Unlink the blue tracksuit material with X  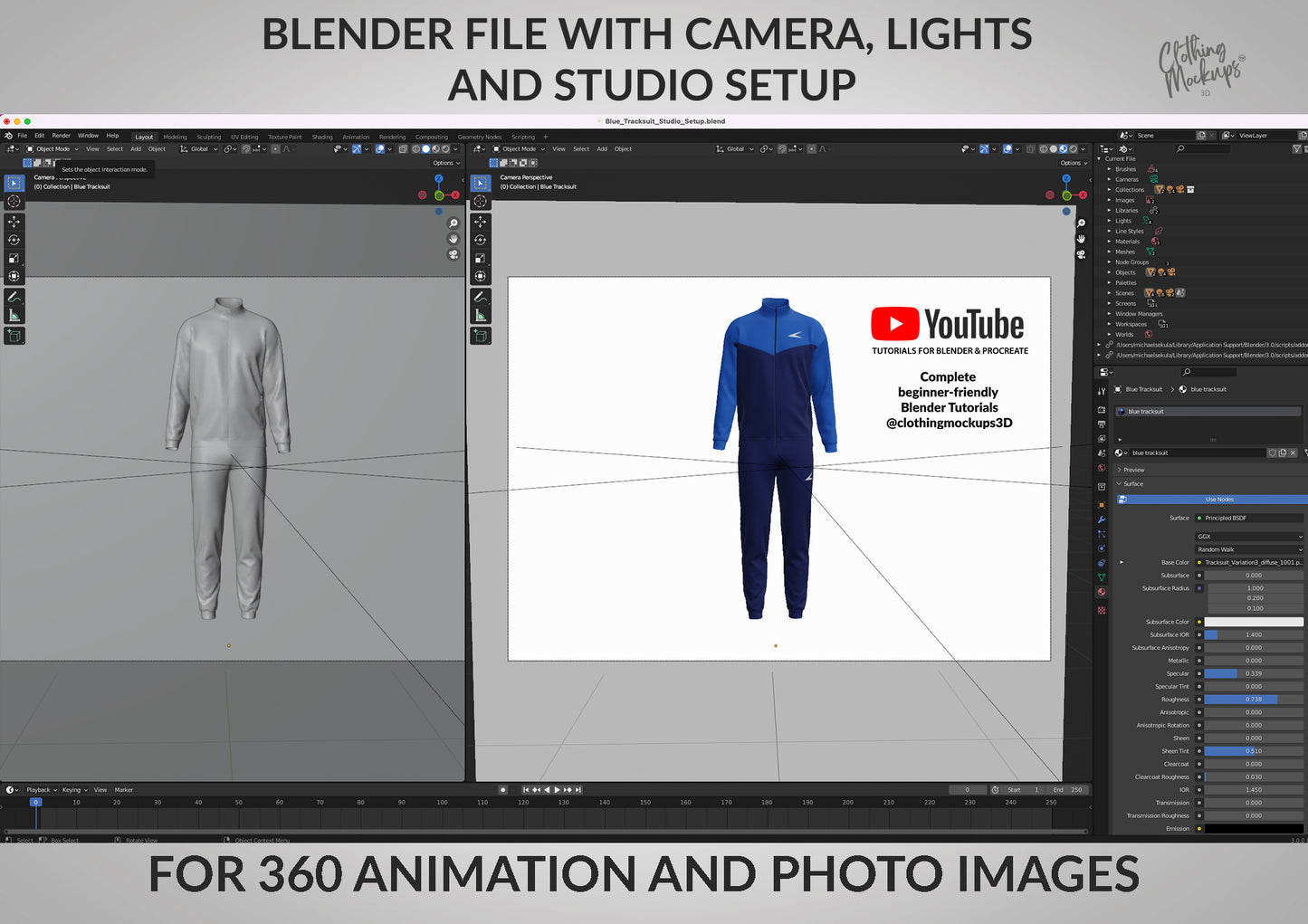[x=1294, y=452]
